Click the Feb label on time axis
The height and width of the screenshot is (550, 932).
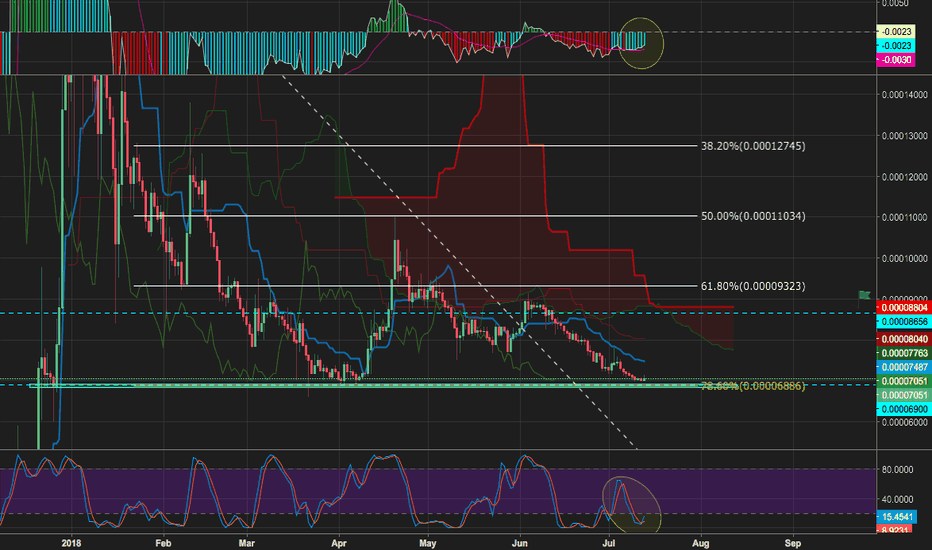click(x=163, y=543)
